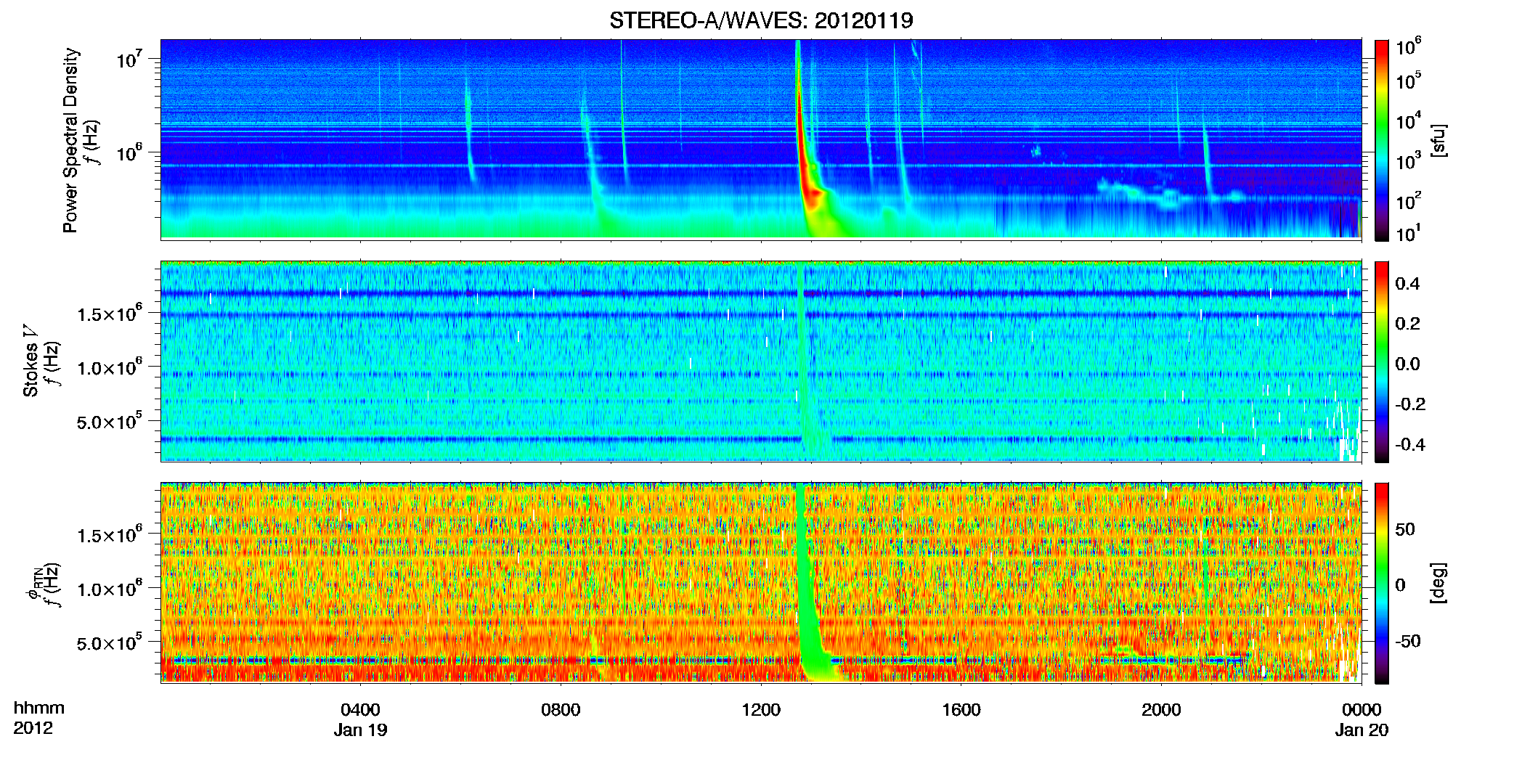Select the "Power Spectral Density" axis label
Screen dimensions: 1522x784
pos(70,140)
